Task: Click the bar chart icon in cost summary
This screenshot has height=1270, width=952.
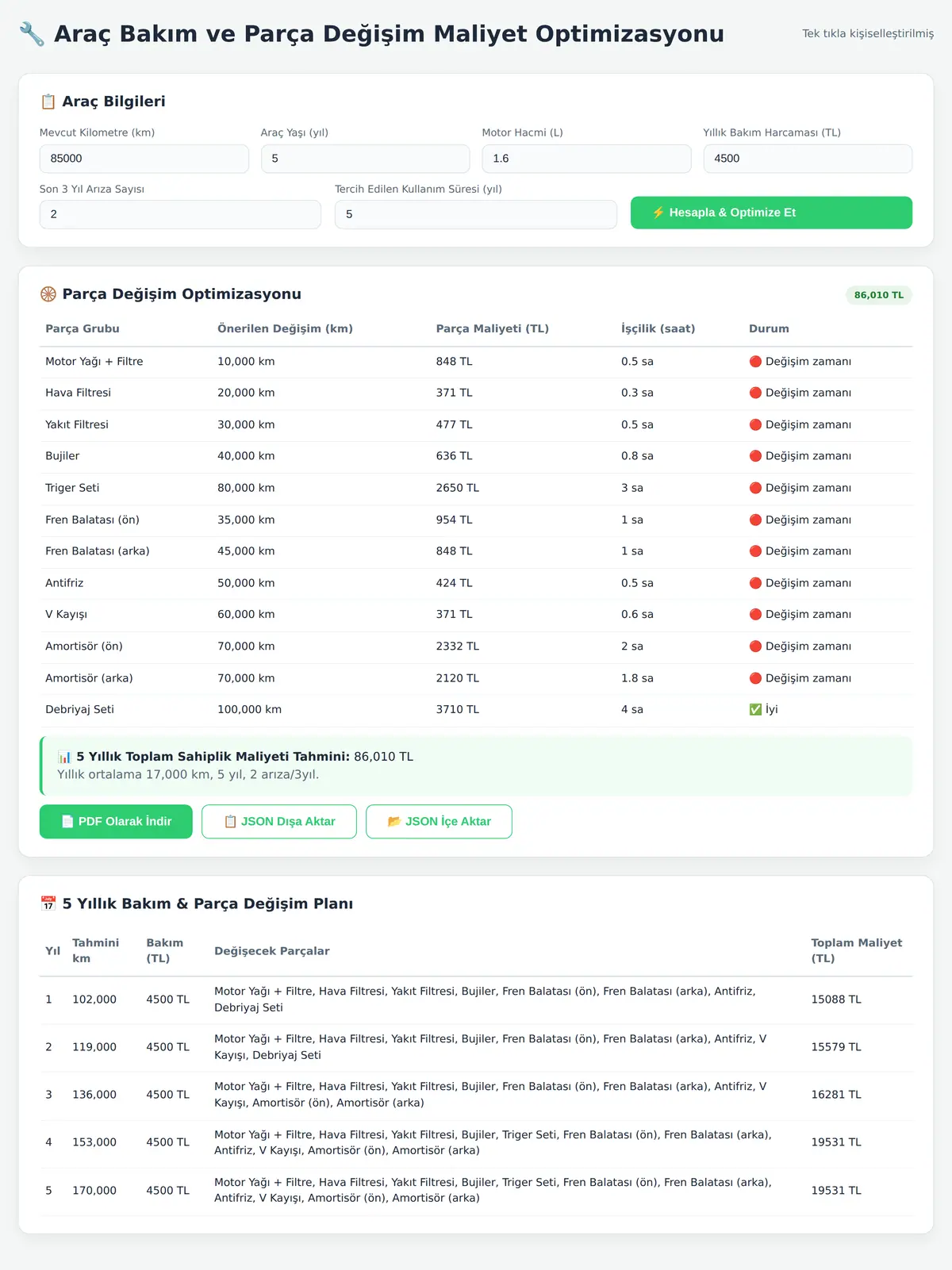Action: tap(64, 757)
